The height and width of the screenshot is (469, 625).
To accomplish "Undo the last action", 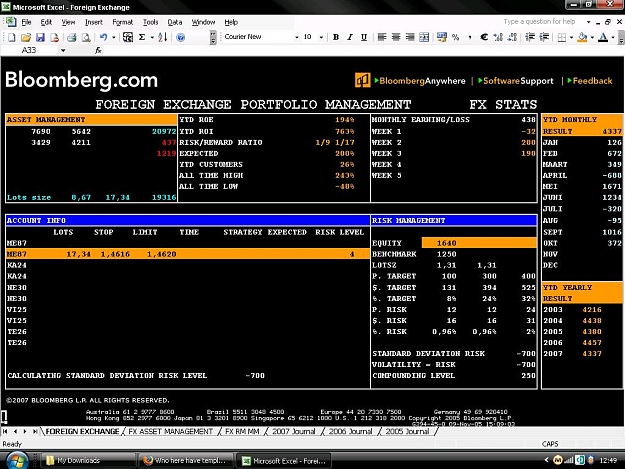I will (104, 37).
